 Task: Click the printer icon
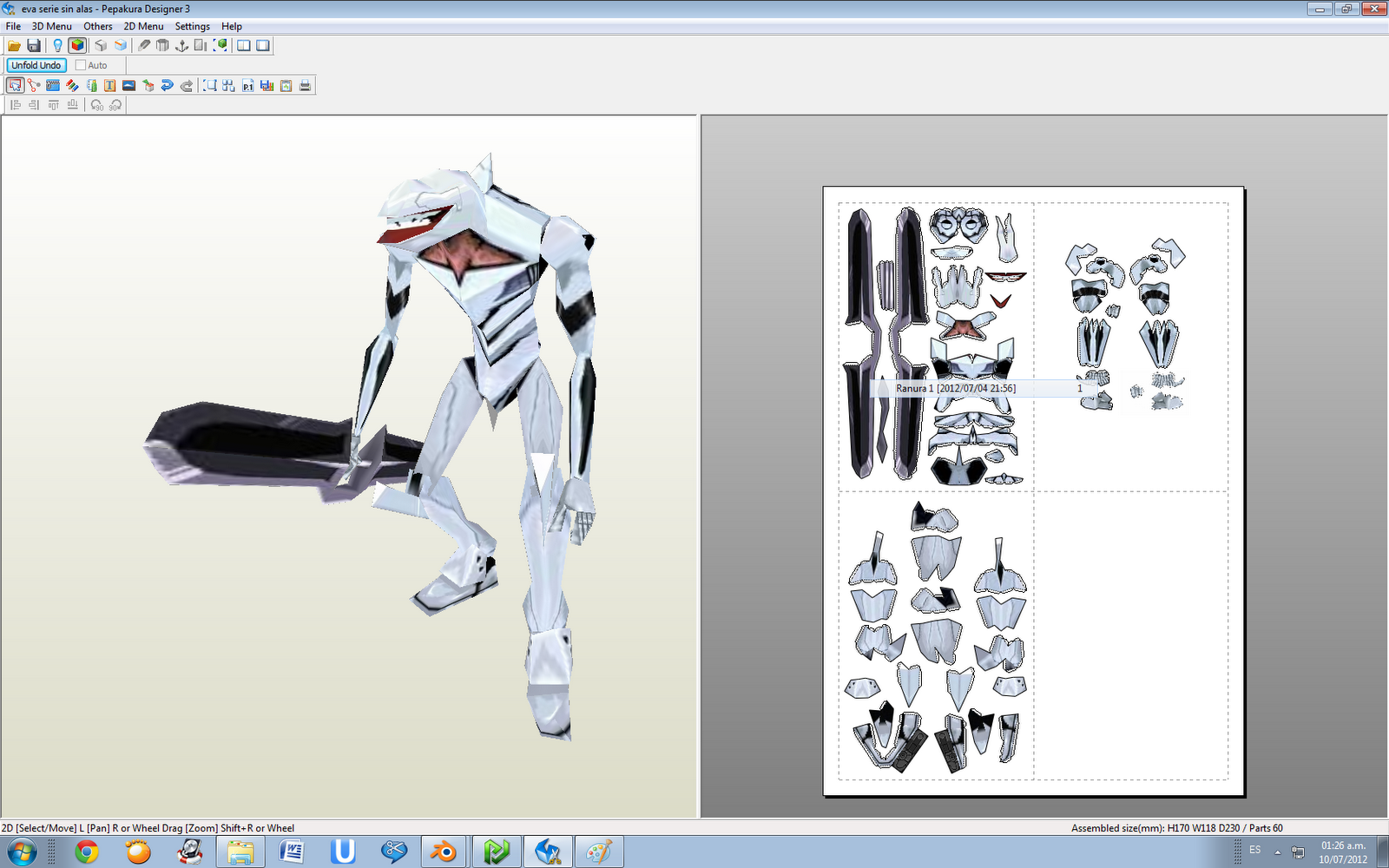coord(305,85)
